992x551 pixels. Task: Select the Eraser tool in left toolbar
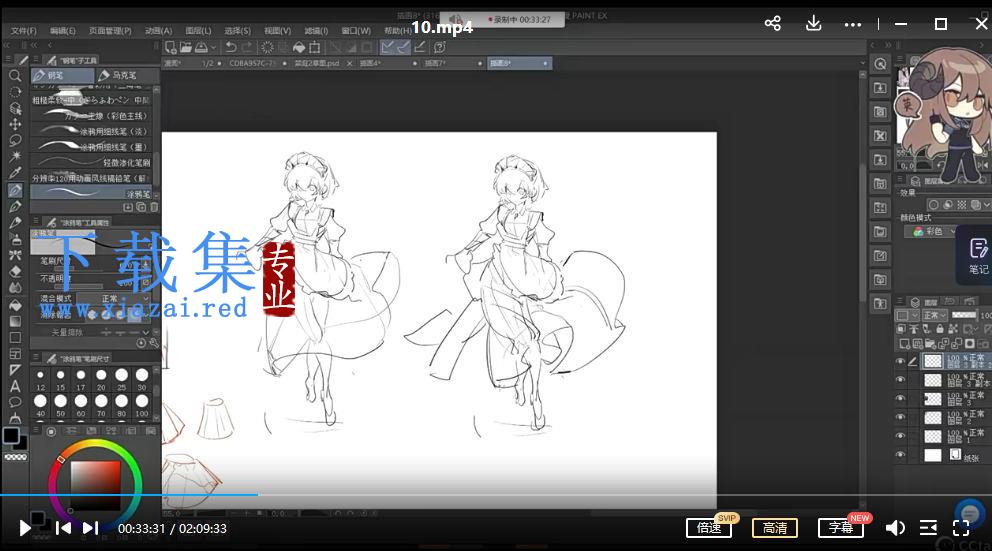[x=15, y=271]
